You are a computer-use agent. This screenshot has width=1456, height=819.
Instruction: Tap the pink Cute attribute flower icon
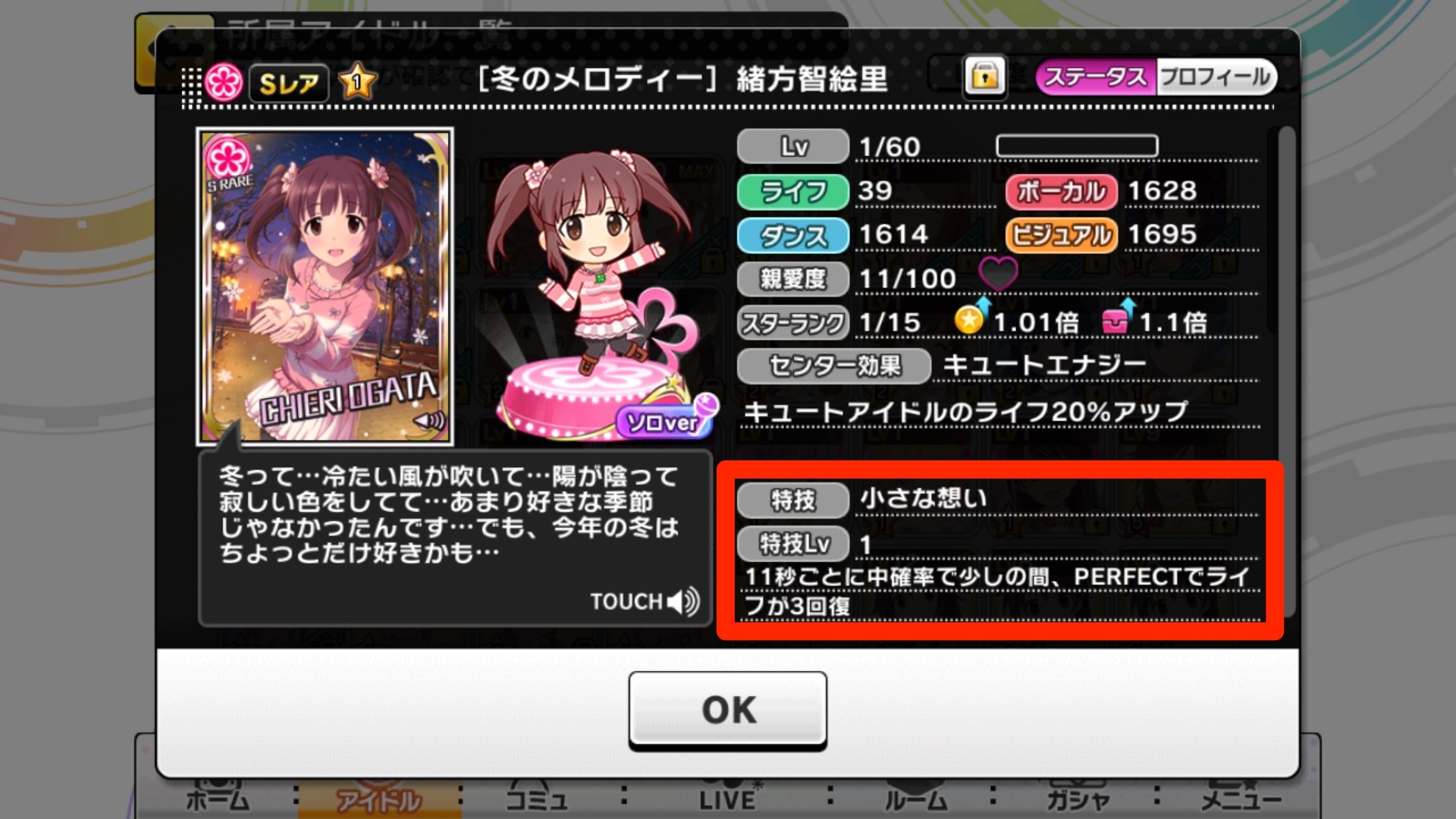point(224,82)
